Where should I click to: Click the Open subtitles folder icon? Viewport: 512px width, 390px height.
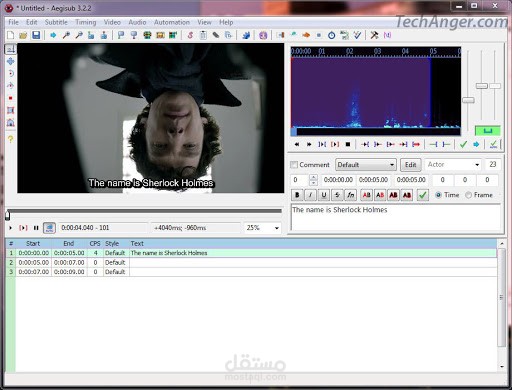click(23, 35)
